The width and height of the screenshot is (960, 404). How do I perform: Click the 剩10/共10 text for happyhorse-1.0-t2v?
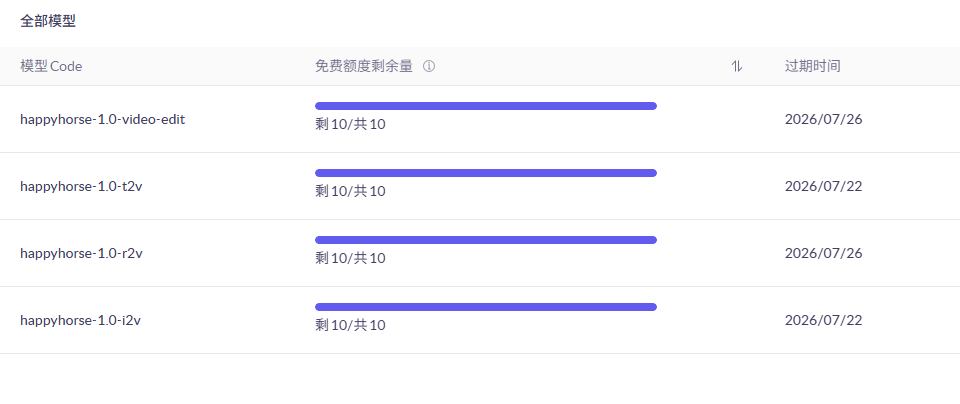(350, 191)
